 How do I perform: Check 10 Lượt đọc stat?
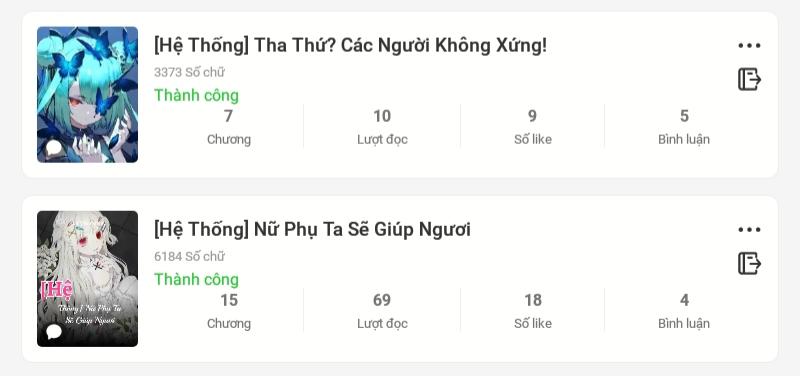pyautogui.click(x=382, y=127)
